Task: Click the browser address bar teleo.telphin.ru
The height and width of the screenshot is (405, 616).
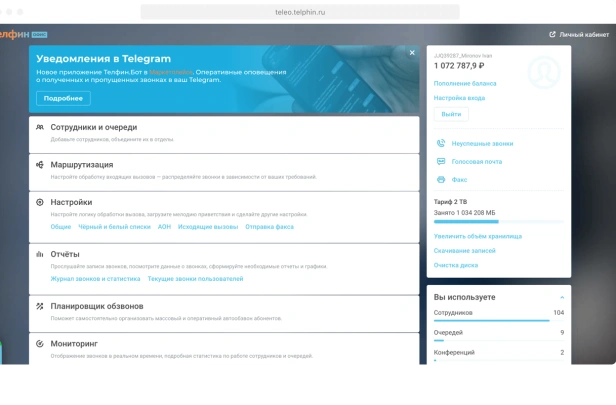Action: pos(300,12)
